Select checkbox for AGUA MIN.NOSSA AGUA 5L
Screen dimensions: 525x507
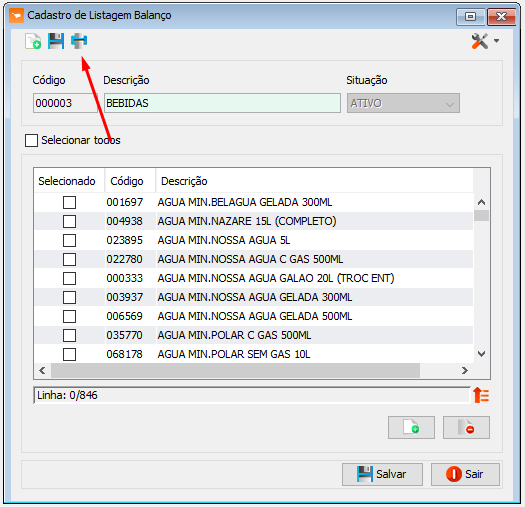[69, 240]
